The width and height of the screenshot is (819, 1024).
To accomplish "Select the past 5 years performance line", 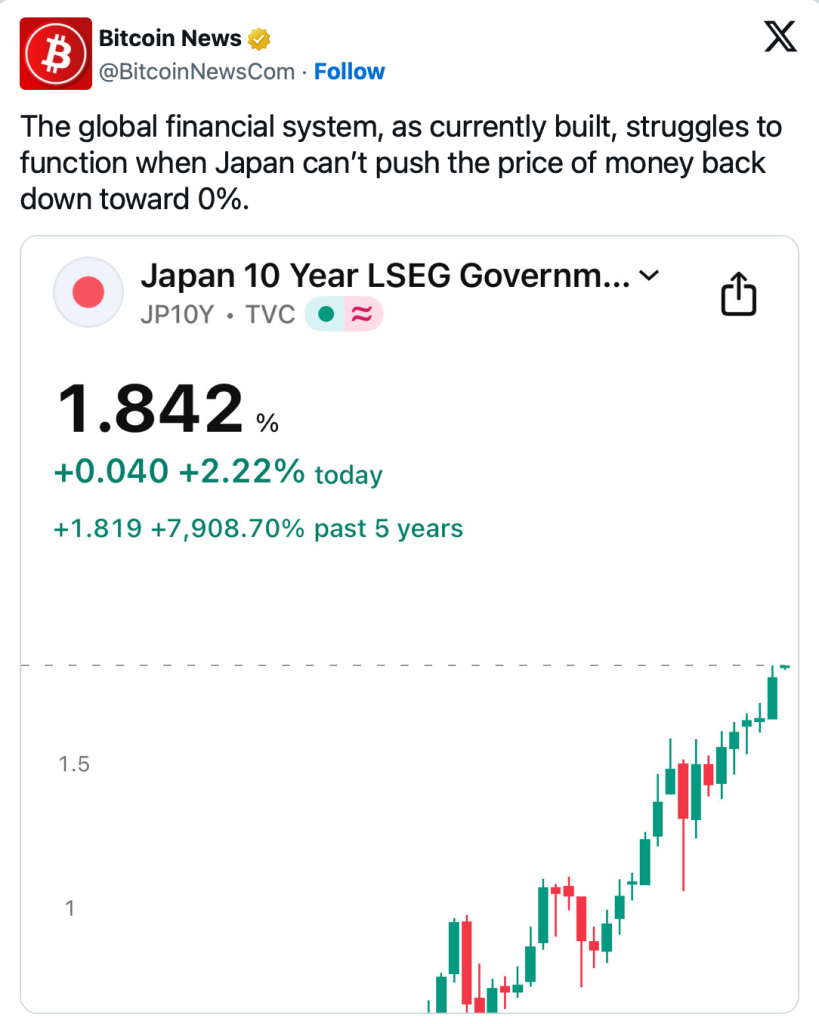I will coord(258,528).
